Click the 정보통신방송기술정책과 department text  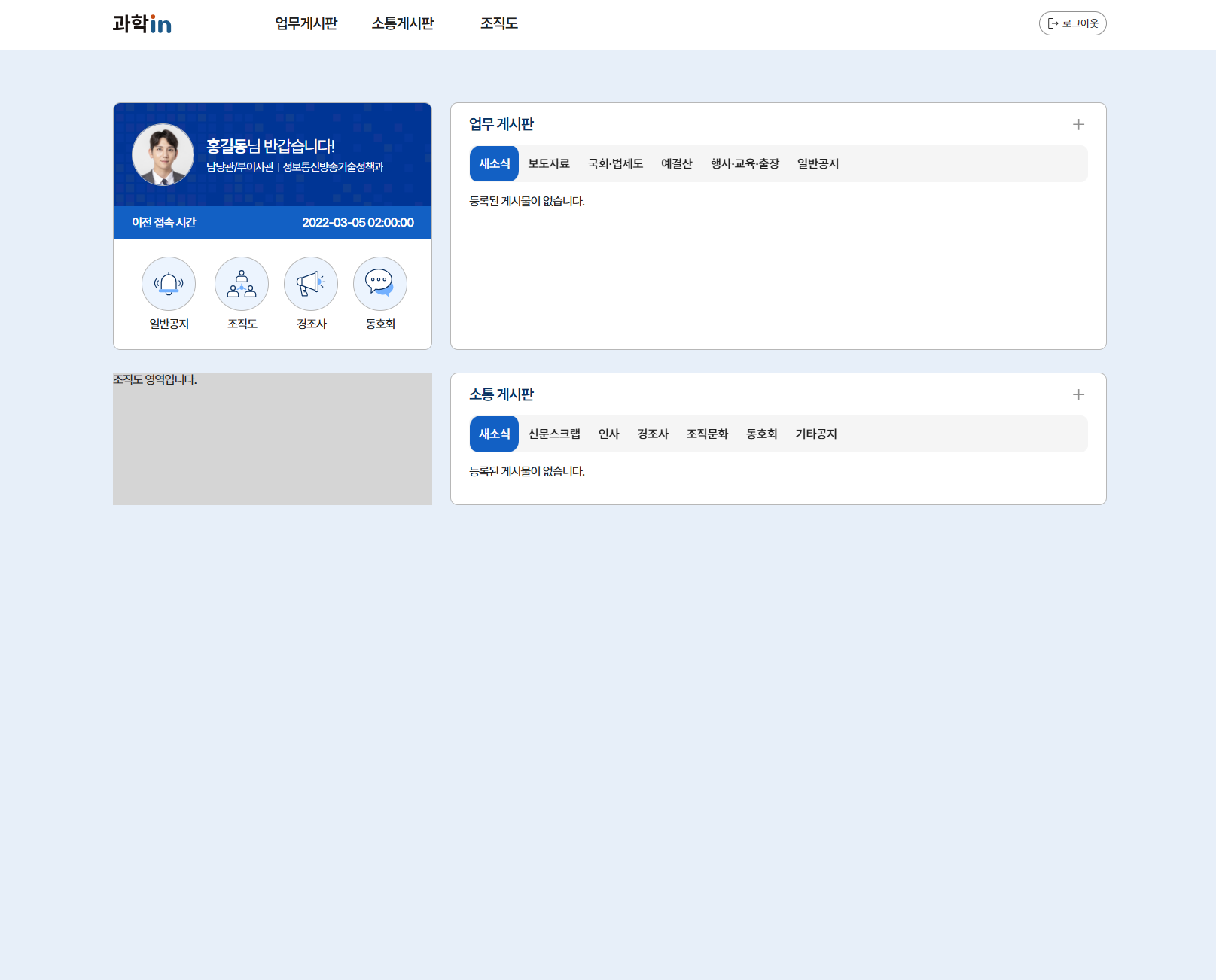pos(333,167)
